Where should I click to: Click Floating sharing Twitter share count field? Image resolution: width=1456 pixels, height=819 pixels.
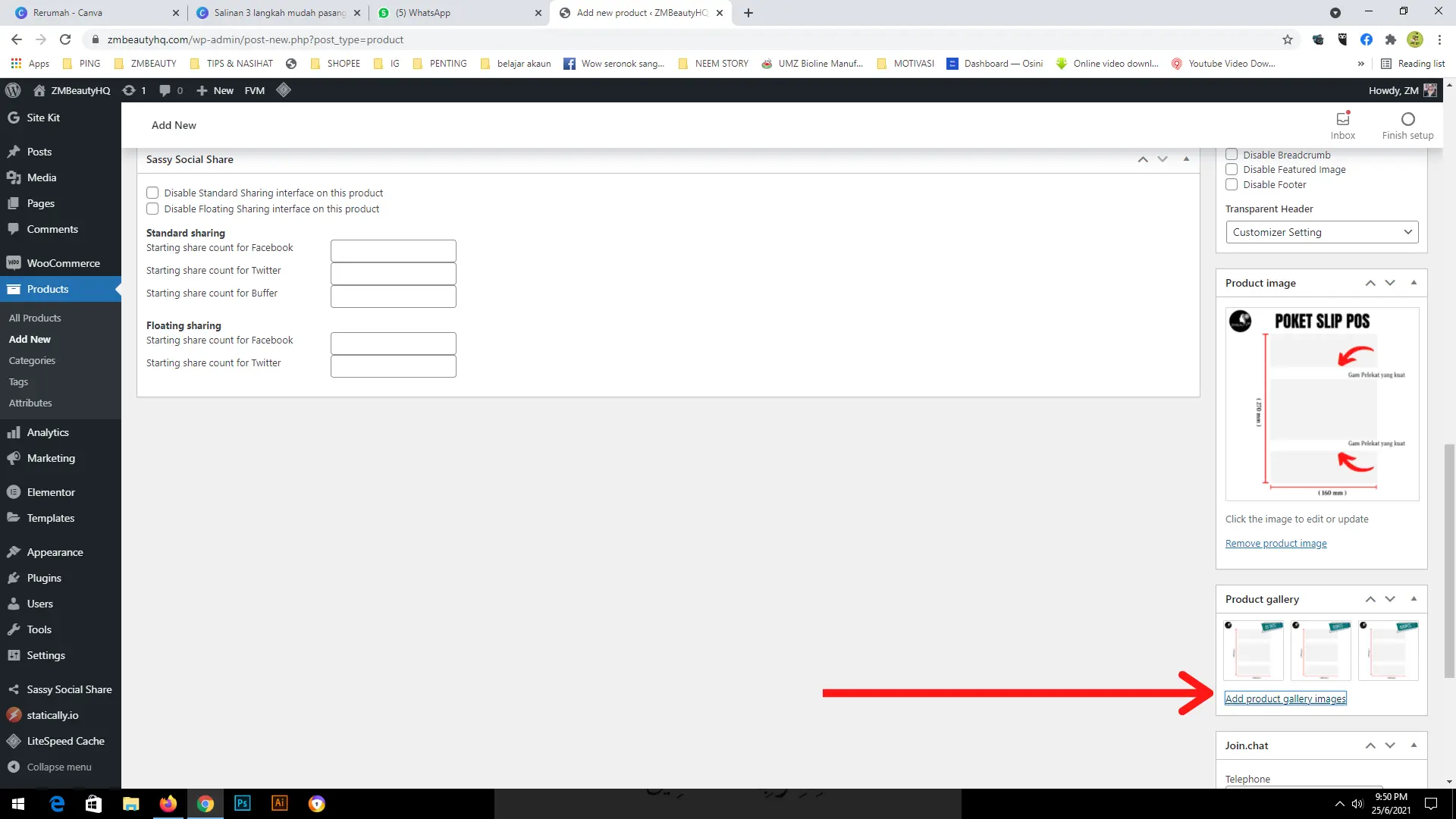coord(393,366)
